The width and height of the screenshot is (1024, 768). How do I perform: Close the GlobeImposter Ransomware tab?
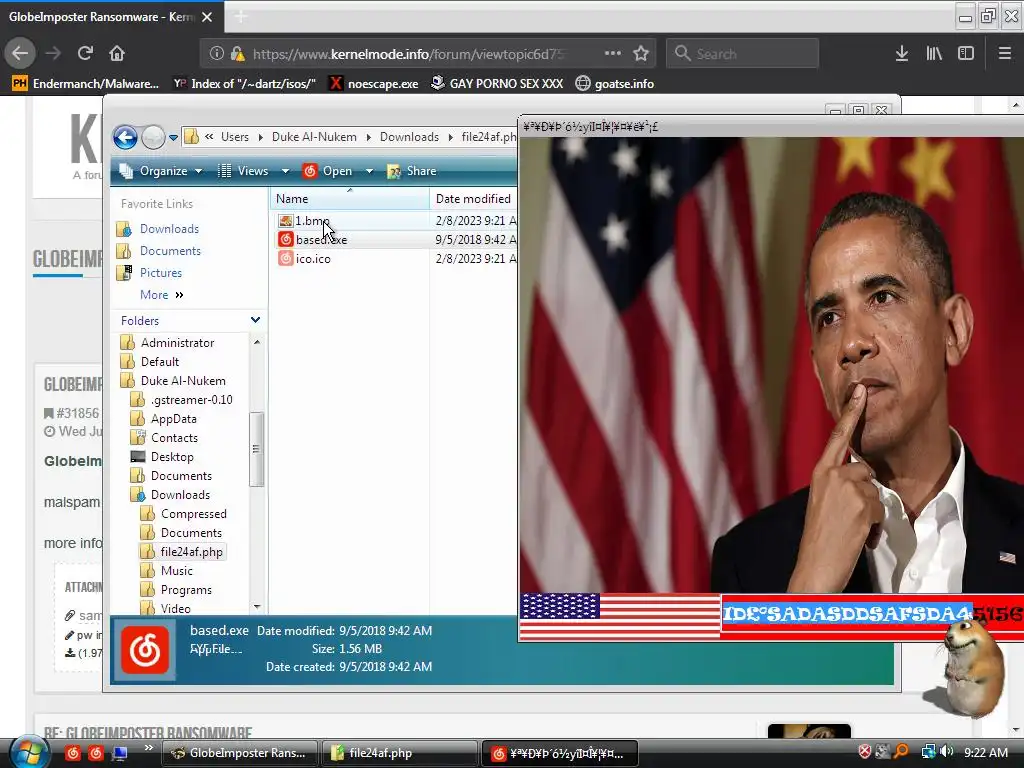[x=207, y=17]
